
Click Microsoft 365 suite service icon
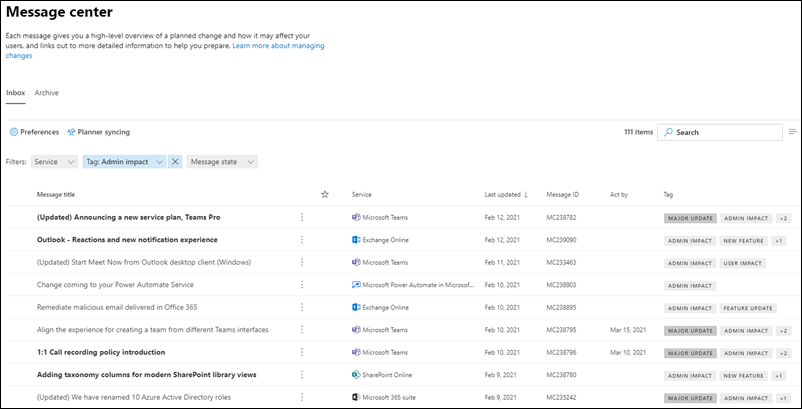356,397
